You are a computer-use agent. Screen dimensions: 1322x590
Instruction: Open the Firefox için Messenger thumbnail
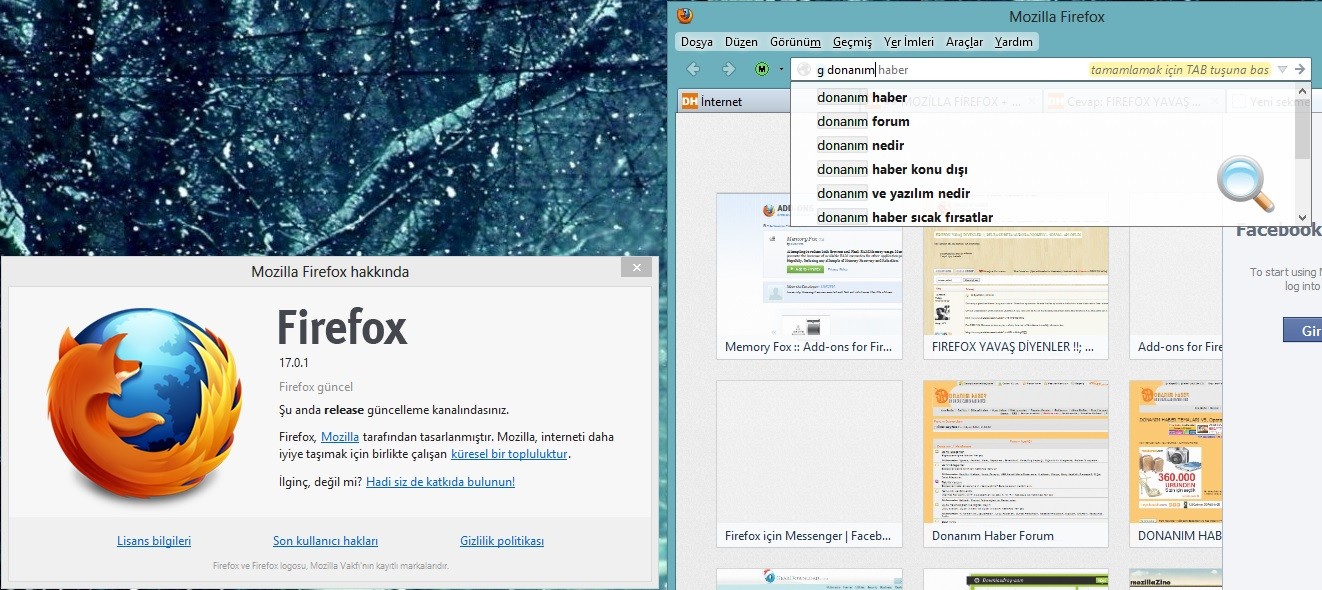click(809, 464)
